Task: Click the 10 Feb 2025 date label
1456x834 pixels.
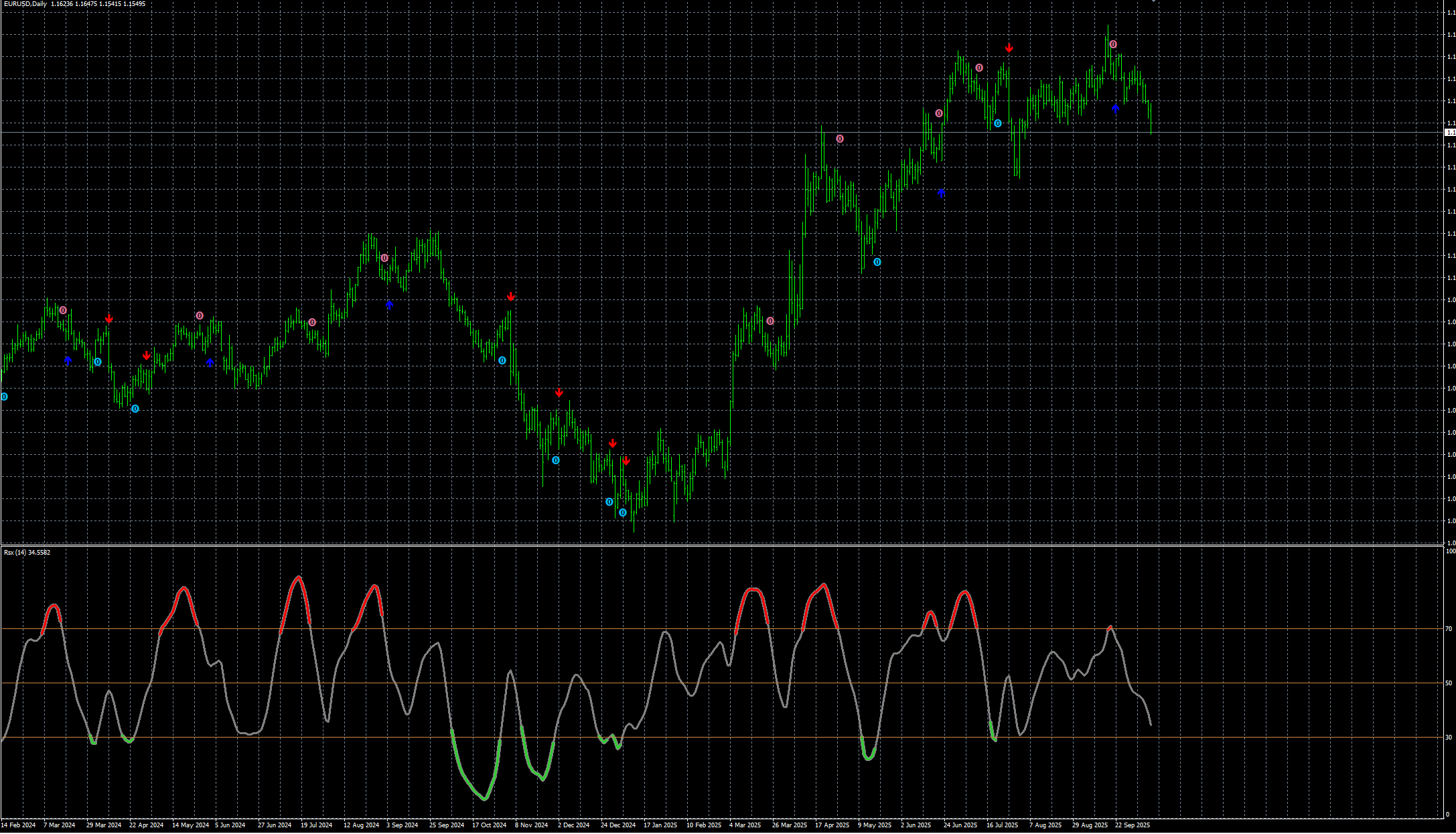Action: point(704,825)
